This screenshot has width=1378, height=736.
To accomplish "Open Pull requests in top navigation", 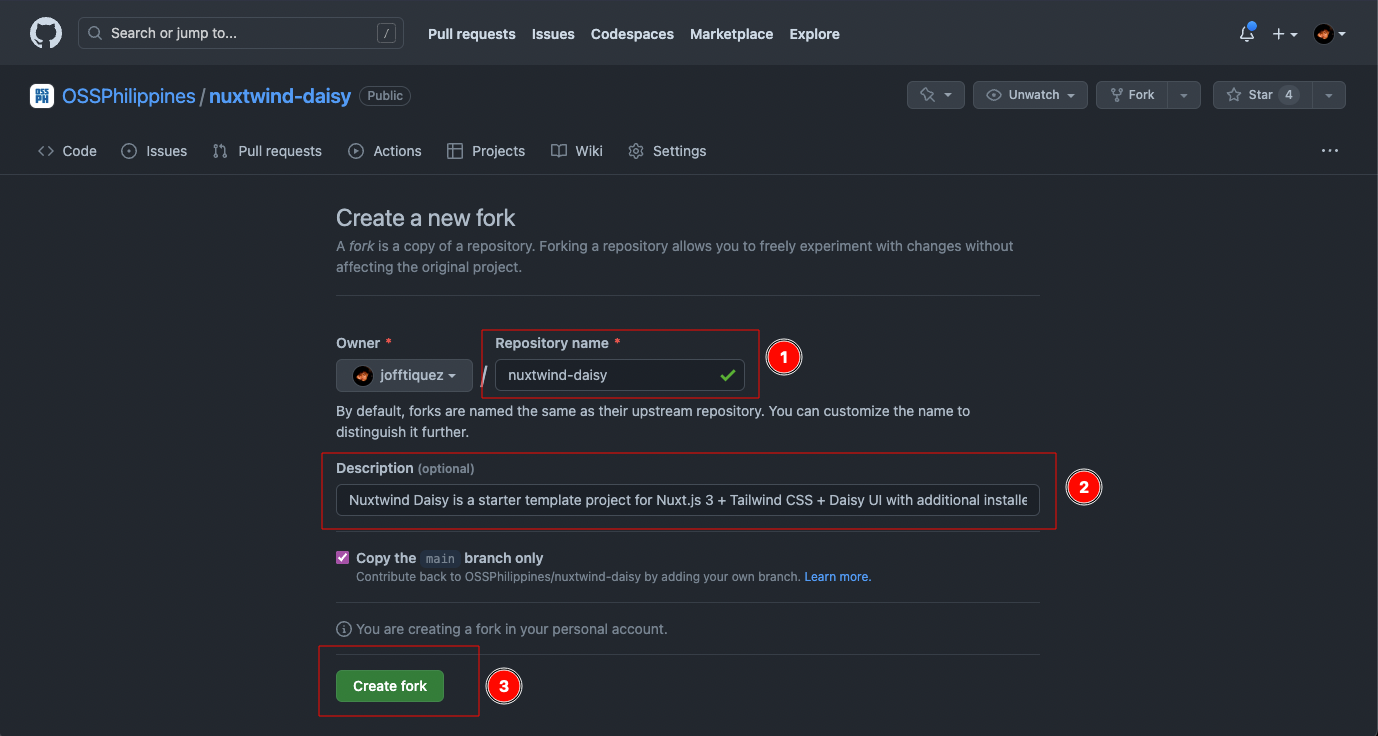I will click(472, 34).
